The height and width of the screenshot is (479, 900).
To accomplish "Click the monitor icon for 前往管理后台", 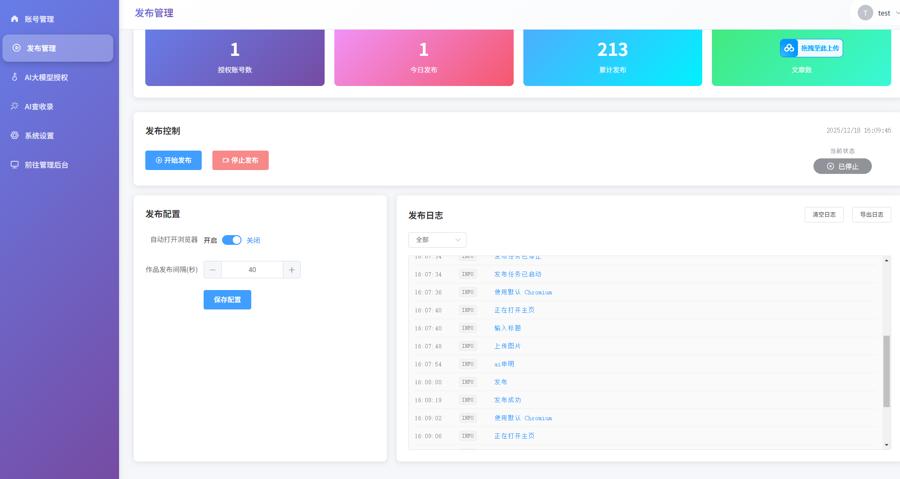I will [15, 164].
